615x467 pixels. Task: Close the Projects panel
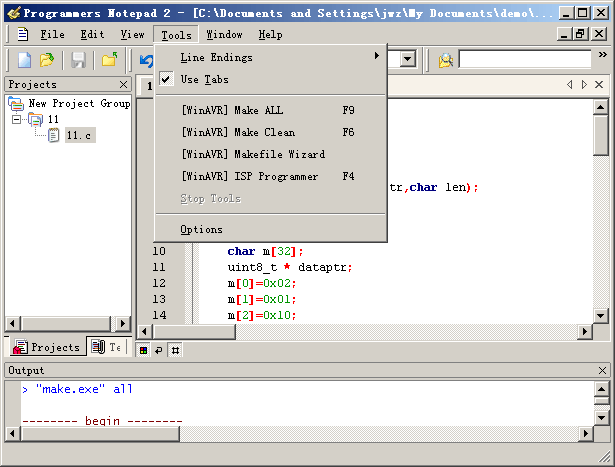124,85
